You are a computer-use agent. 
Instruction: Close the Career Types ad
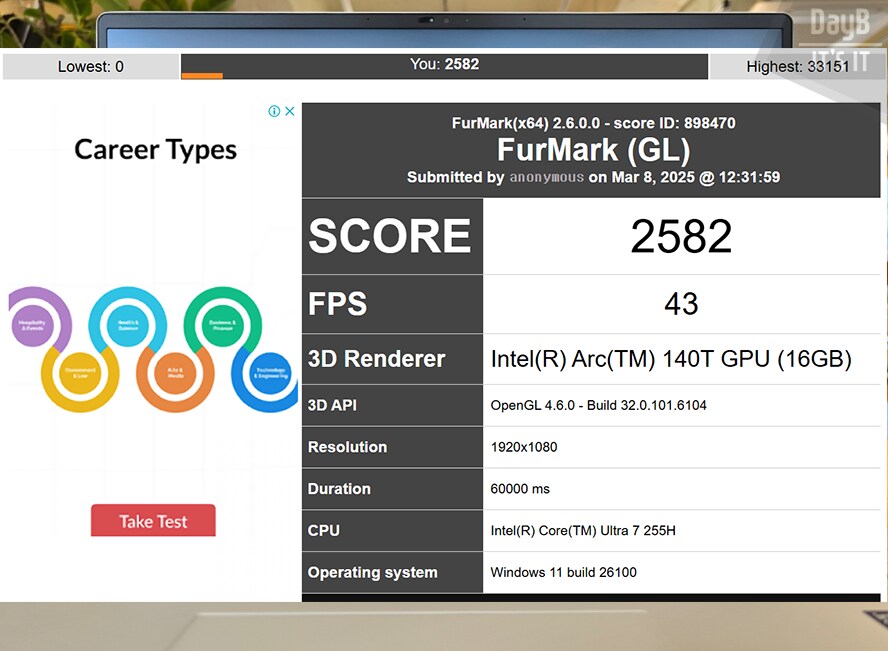290,111
